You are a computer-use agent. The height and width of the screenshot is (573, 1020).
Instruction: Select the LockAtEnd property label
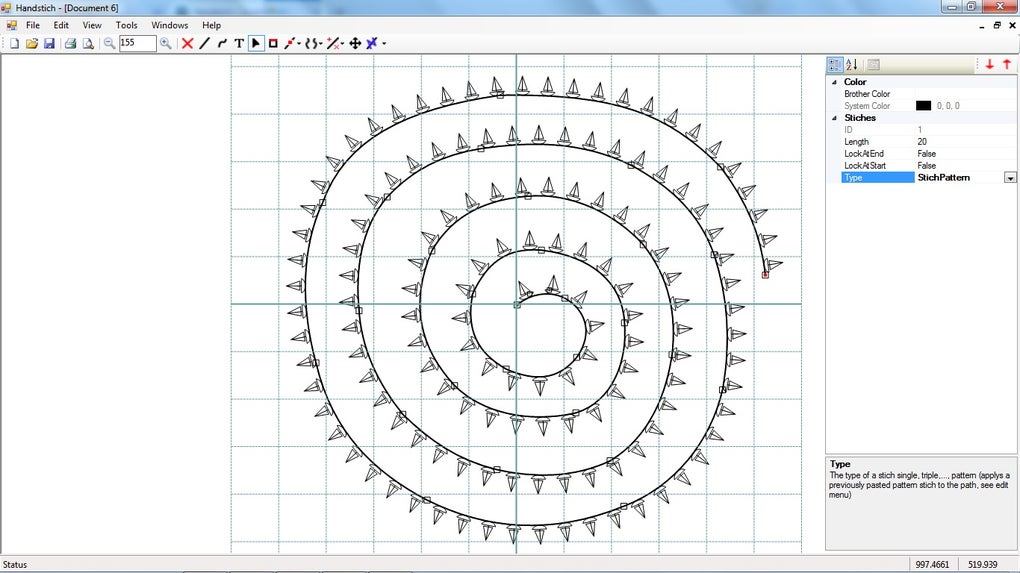coord(864,153)
